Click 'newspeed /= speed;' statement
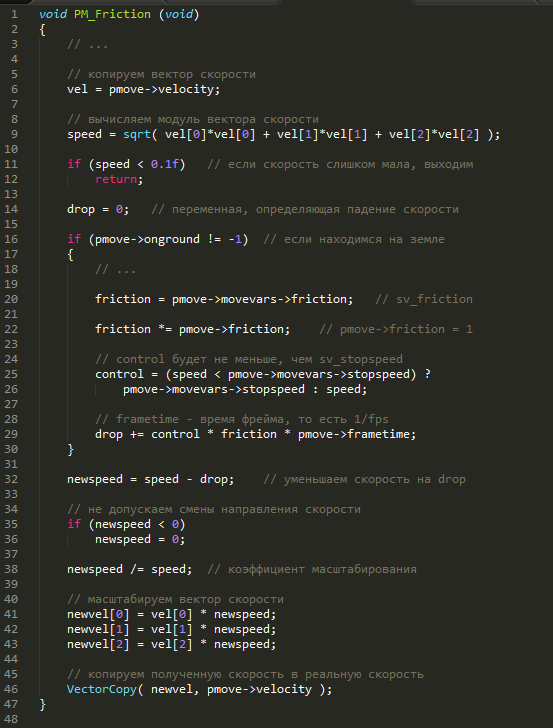The width and height of the screenshot is (553, 728). (x=130, y=569)
